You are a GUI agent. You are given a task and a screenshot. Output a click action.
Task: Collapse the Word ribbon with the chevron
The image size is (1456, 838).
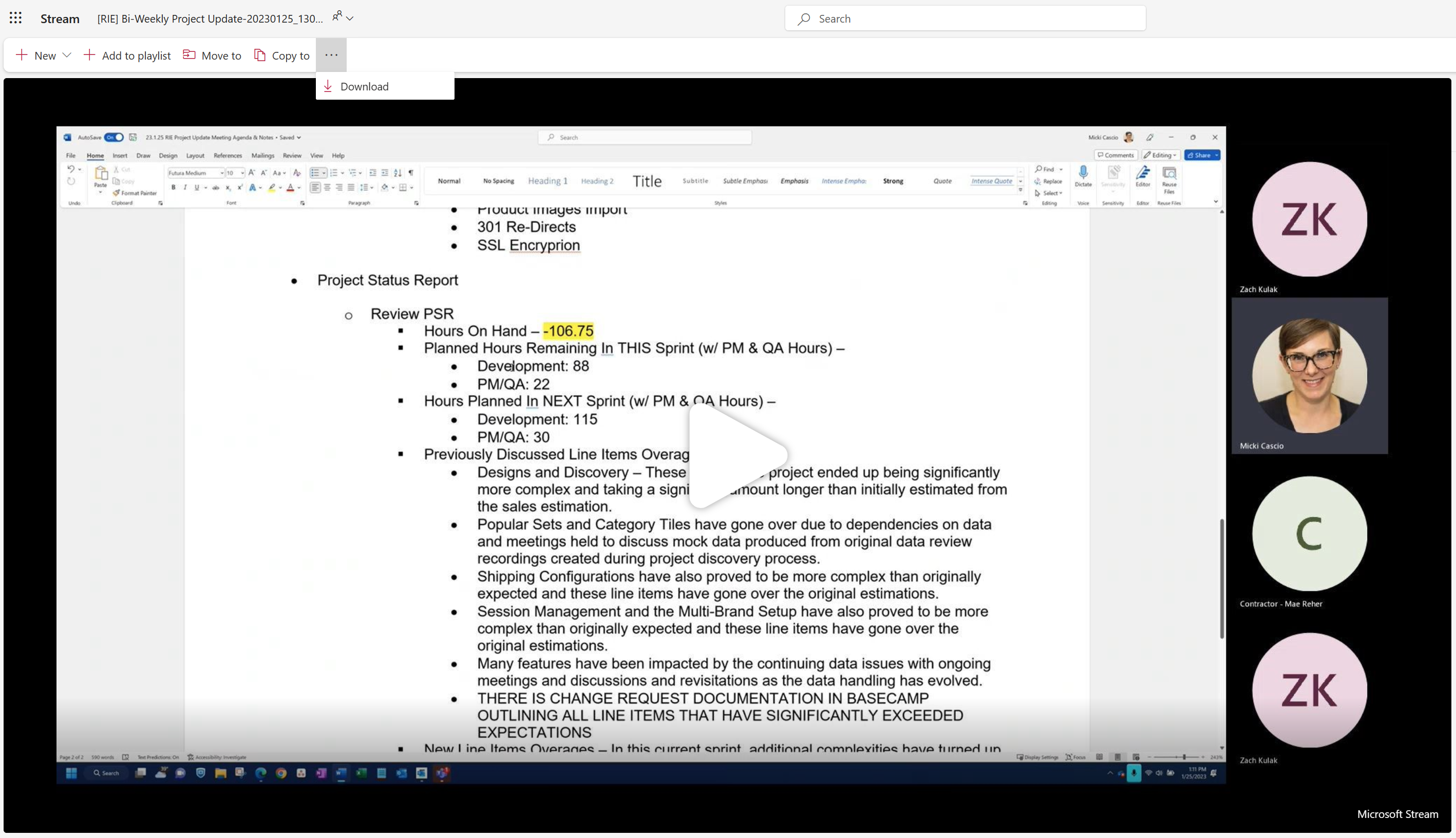coord(1216,201)
